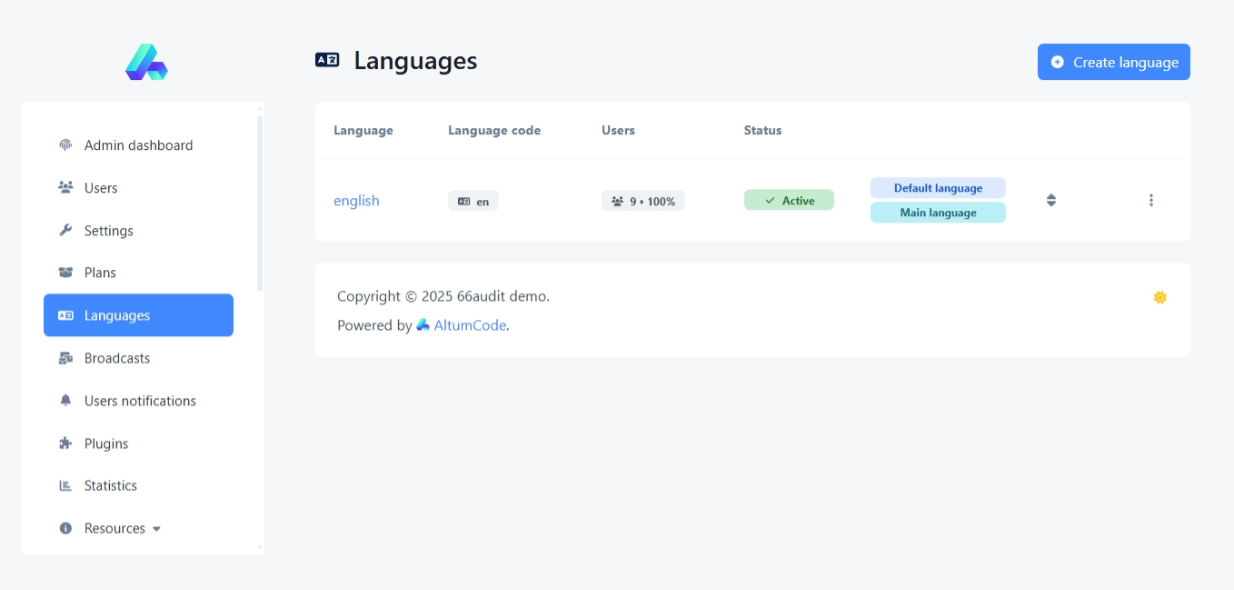Select the Languages sidebar menu item
1234x590 pixels.
[138, 315]
